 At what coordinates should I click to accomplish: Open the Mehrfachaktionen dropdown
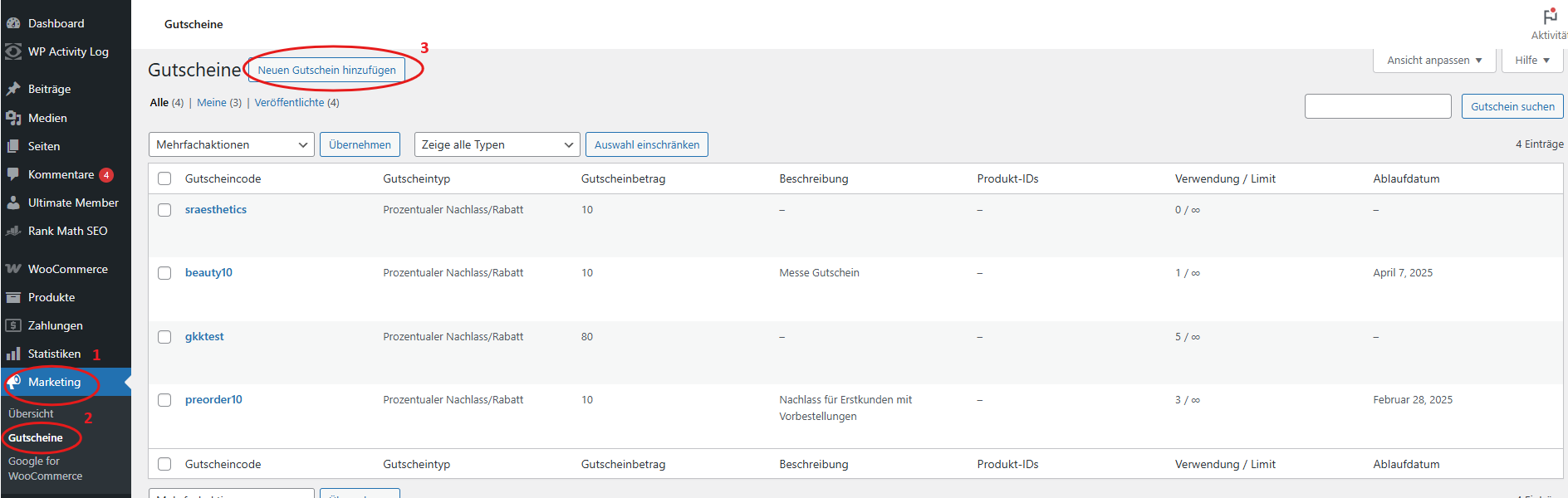coord(231,144)
